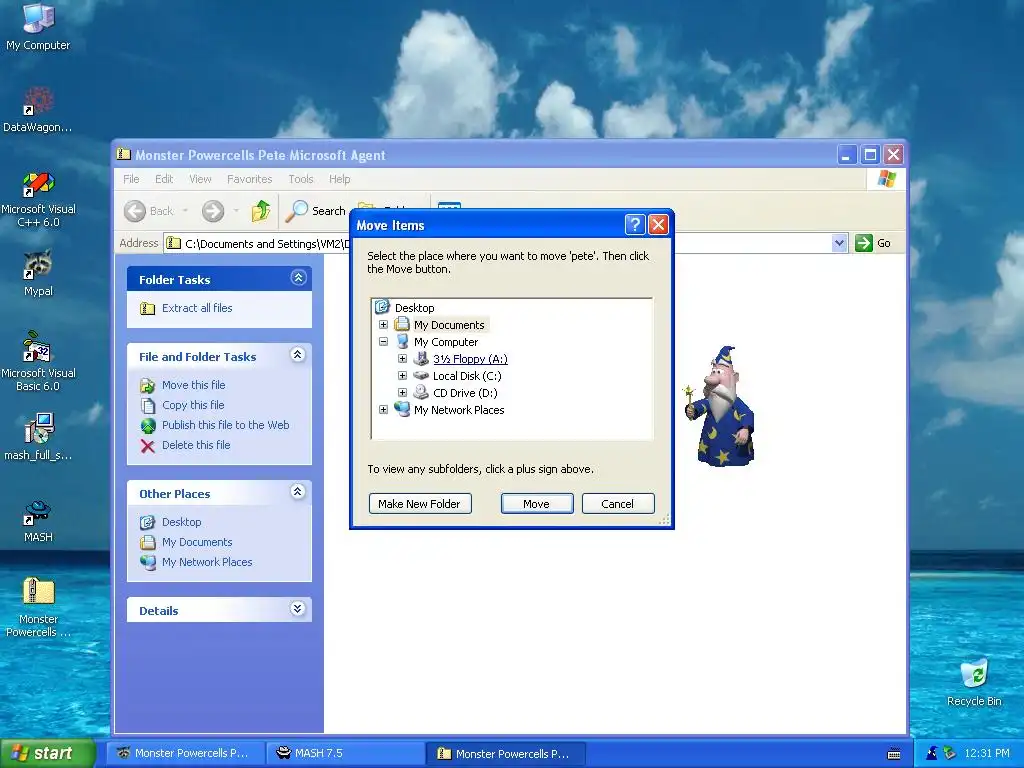Click the taskbar clock showing 12:31 PM
This screenshot has width=1024, height=768.
986,753
